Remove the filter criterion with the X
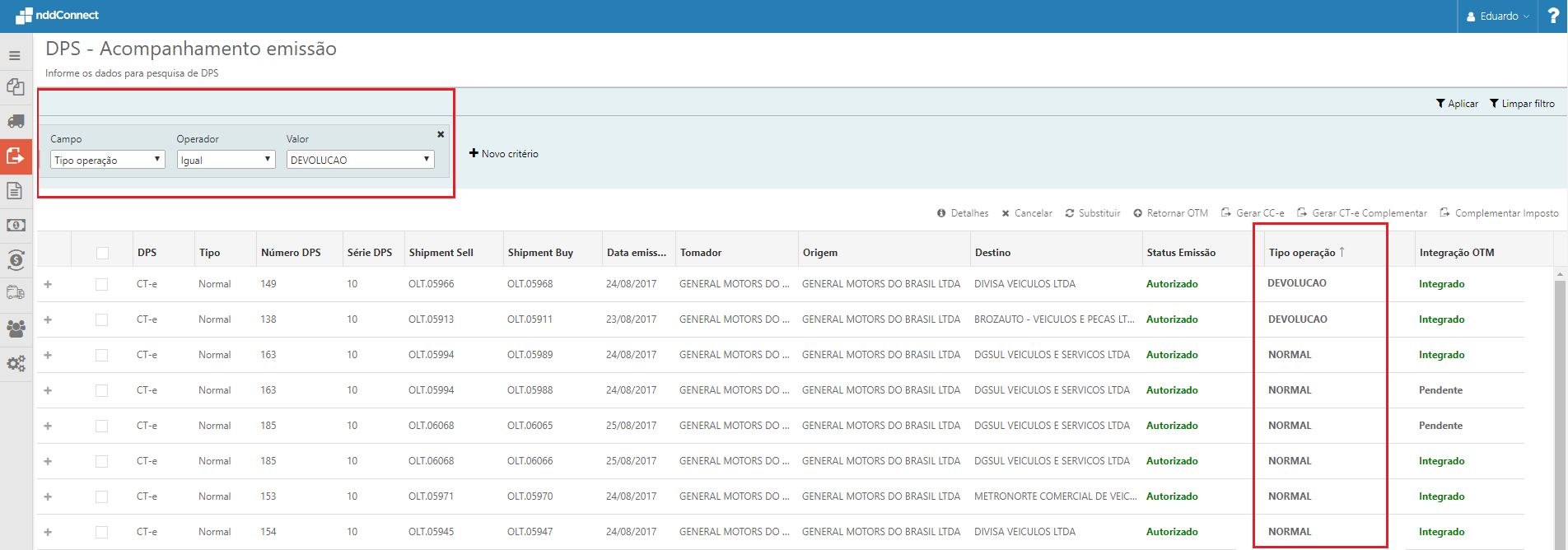 441,134
